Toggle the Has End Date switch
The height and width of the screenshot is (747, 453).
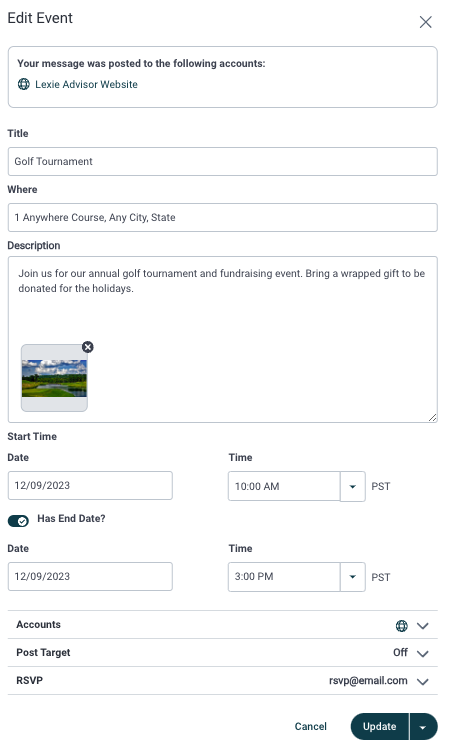(x=18, y=521)
